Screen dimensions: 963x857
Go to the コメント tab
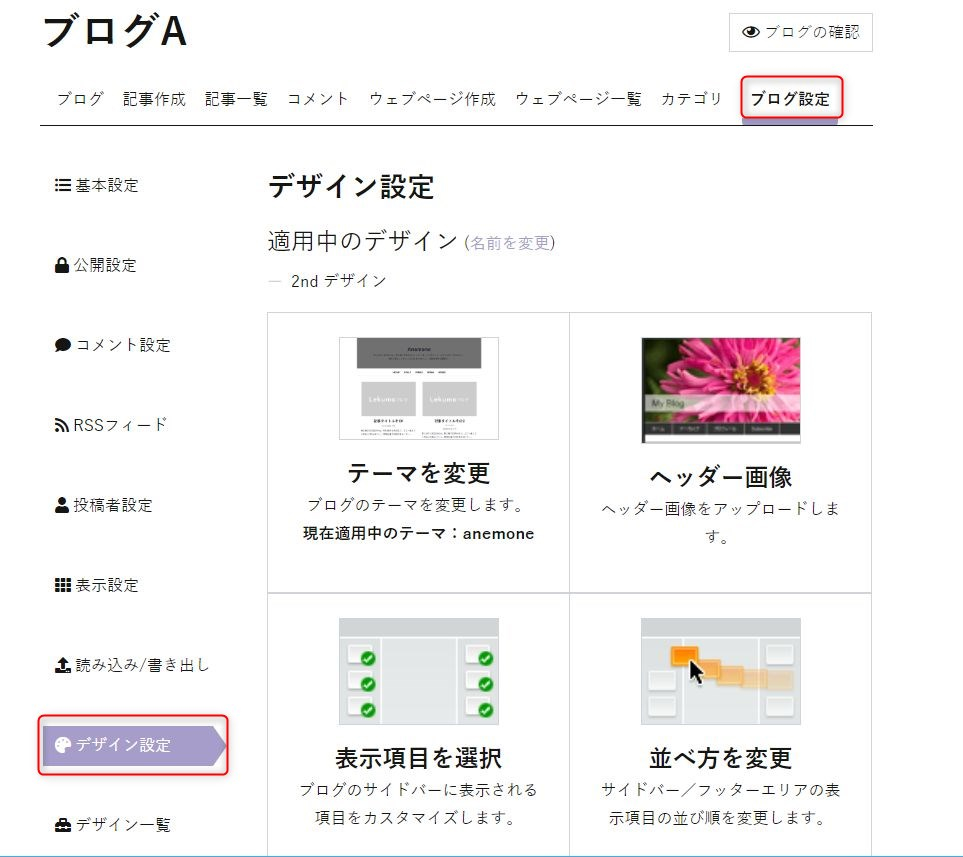(x=318, y=99)
